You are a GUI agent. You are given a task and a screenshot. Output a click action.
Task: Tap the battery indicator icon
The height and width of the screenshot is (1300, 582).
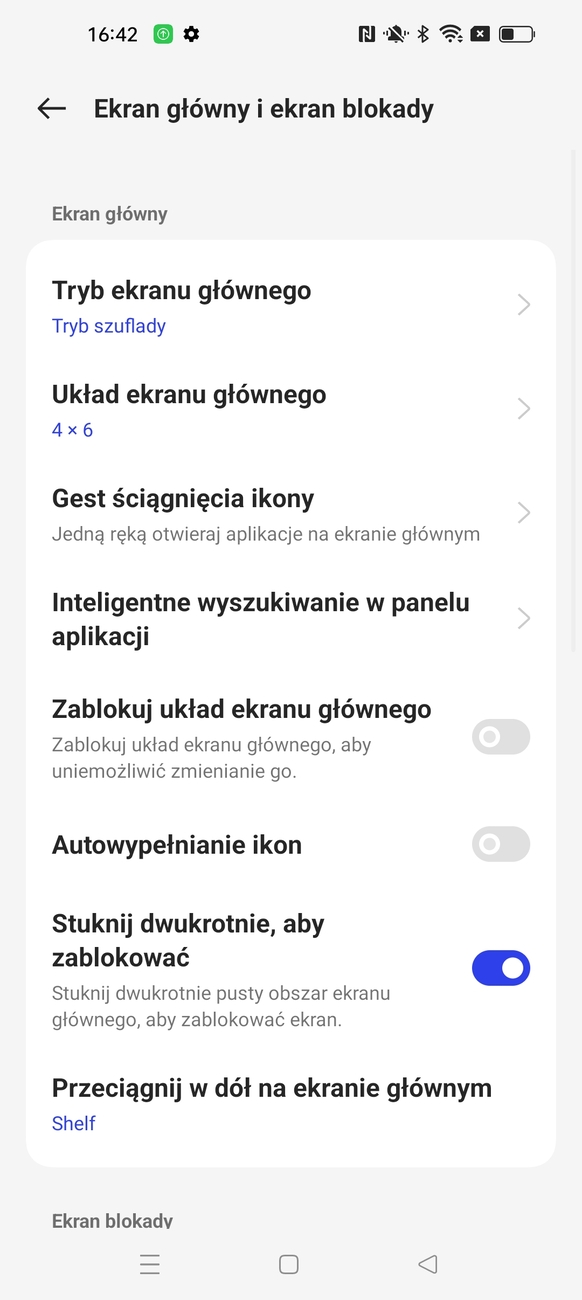[x=517, y=34]
